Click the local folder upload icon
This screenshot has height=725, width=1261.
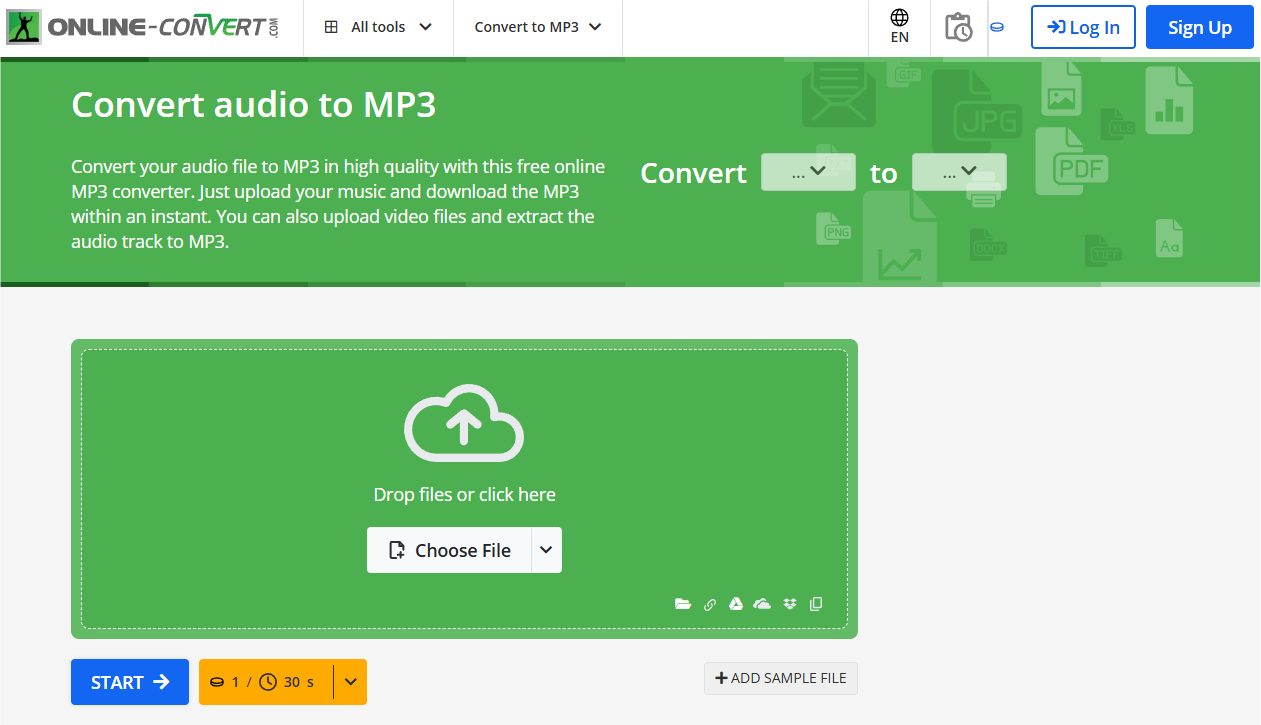point(683,604)
